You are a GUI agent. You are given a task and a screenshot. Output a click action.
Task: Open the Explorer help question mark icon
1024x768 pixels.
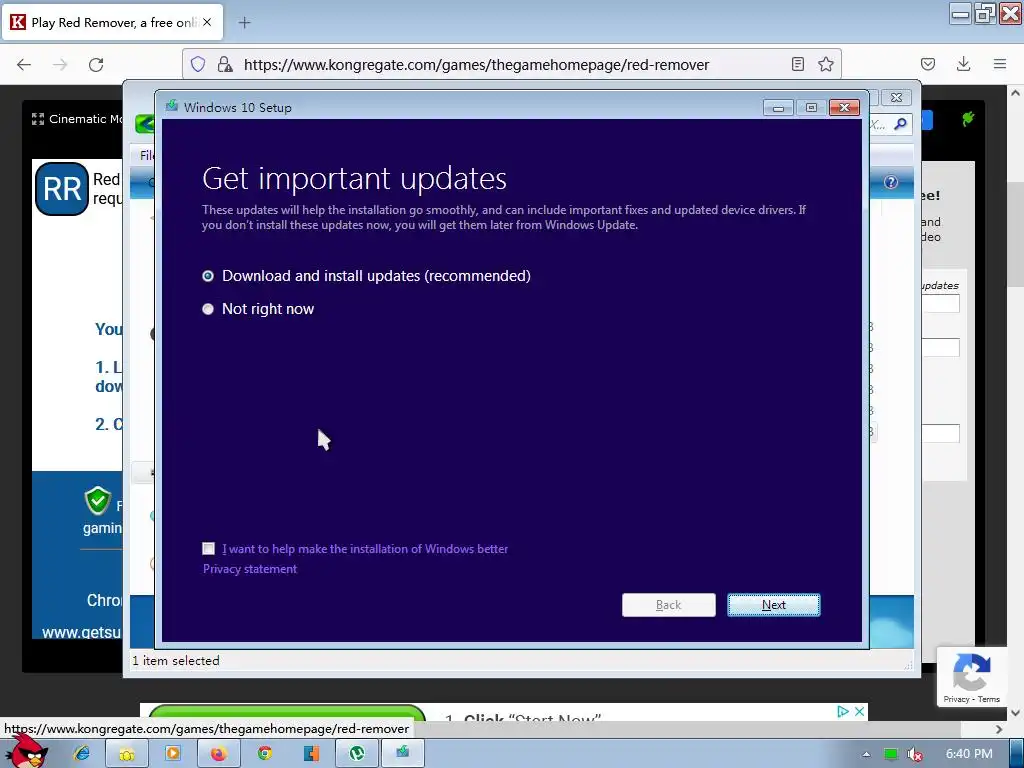click(891, 182)
